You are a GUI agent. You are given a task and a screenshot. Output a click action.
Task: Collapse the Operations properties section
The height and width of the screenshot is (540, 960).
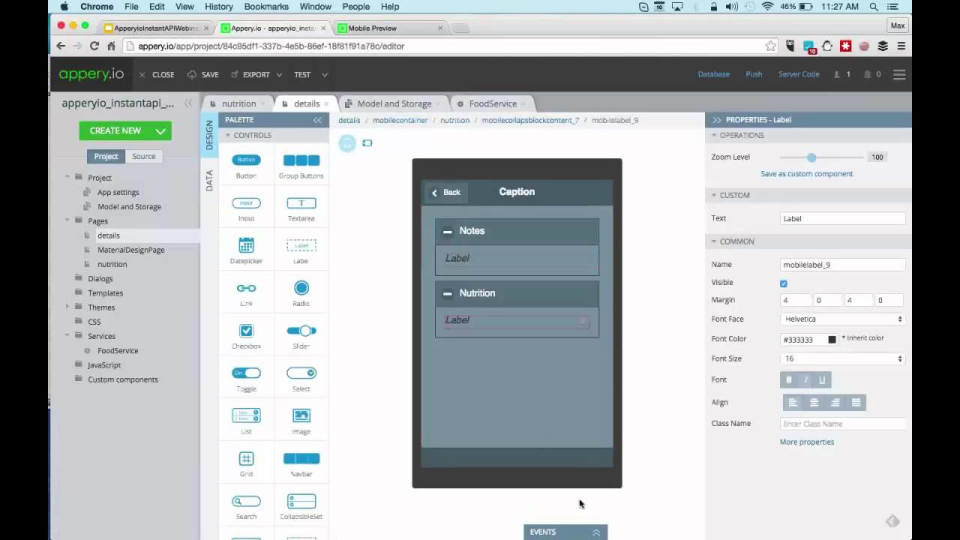tap(714, 135)
